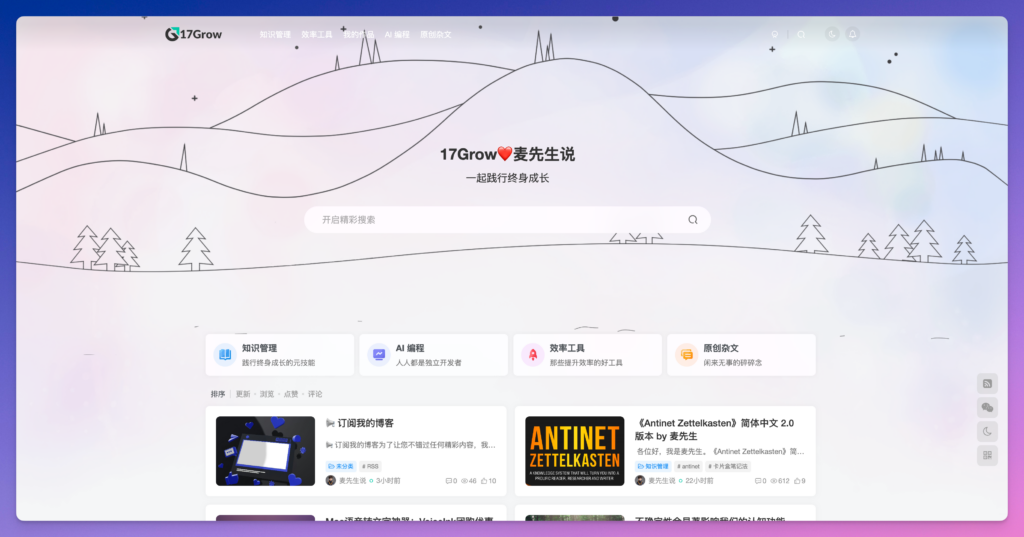The width and height of the screenshot is (1024, 537).
Task: Click the blue book icon on the 知识管理 card
Action: [x=225, y=355]
